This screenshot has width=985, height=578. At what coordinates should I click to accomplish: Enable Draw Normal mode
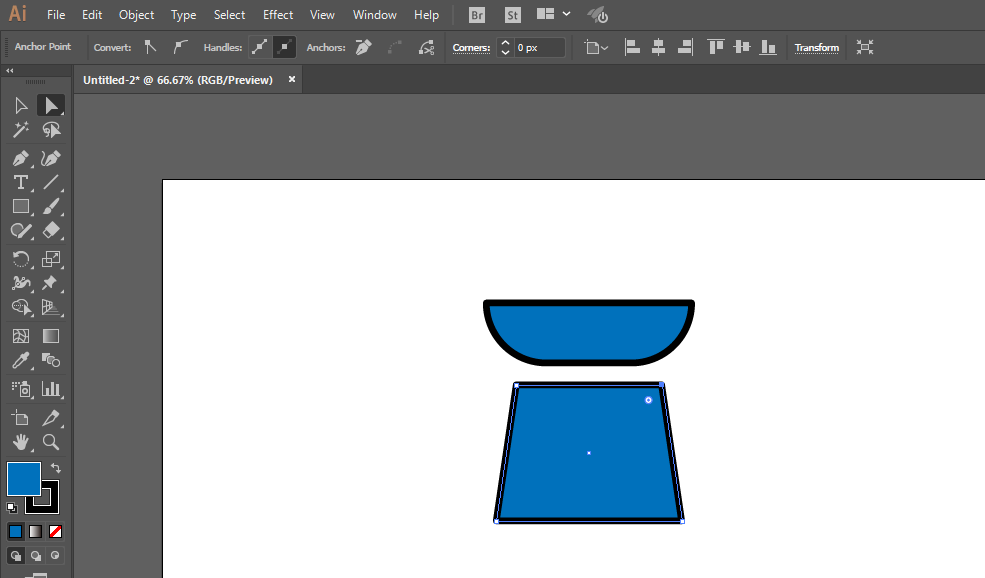(x=16, y=555)
